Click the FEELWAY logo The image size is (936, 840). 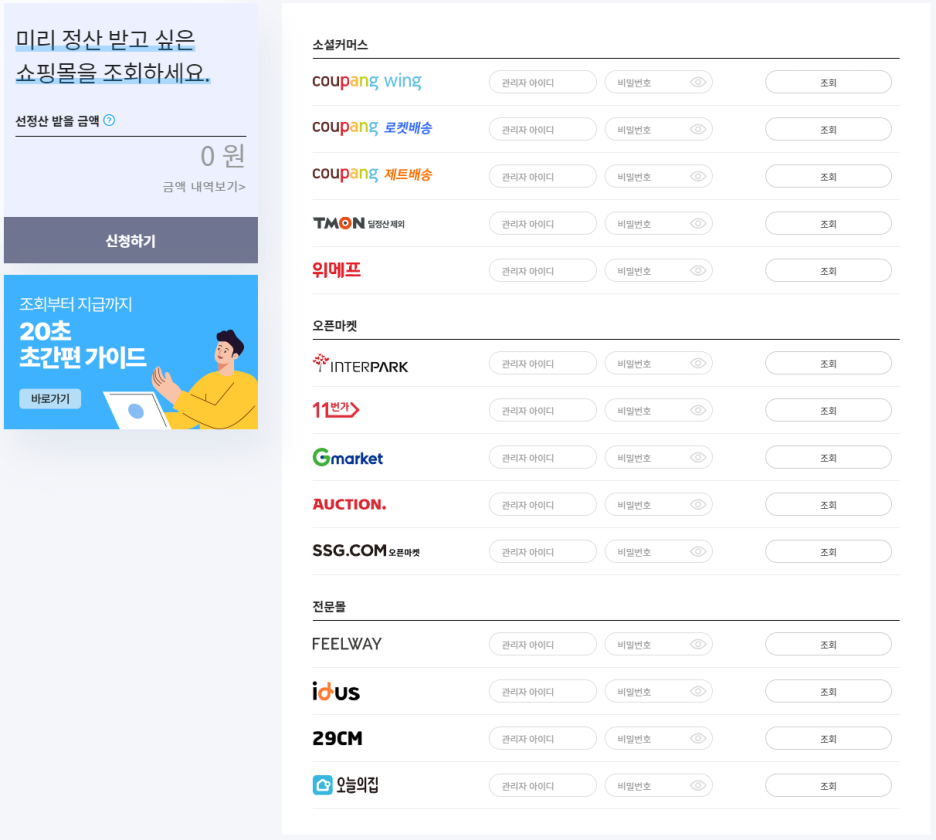click(x=347, y=644)
